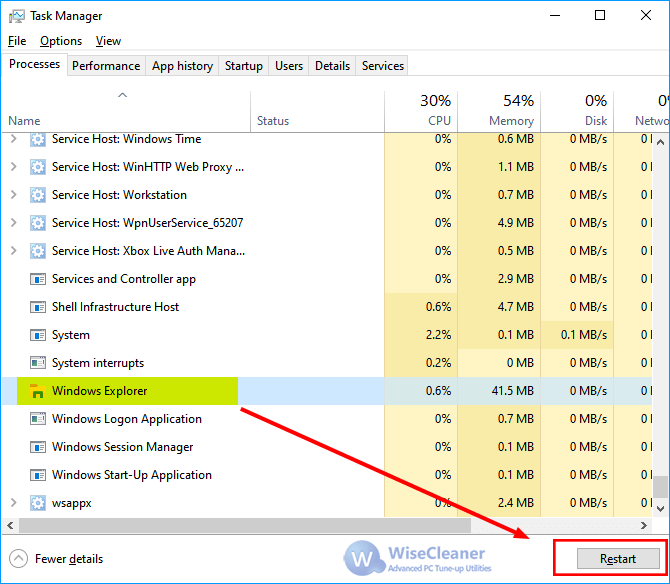Click the Service Host: Workstation gear icon
The width and height of the screenshot is (670, 584).
pyautogui.click(x=38, y=195)
